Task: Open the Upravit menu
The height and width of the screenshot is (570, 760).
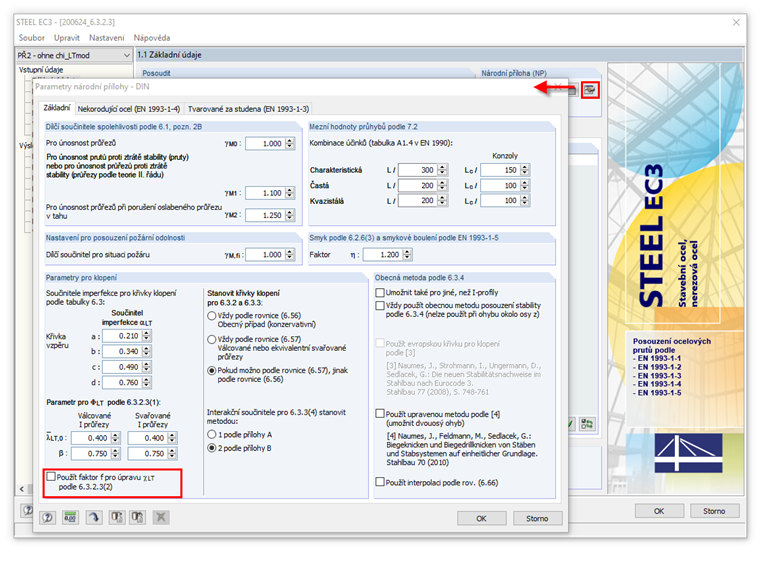Action: (67, 38)
